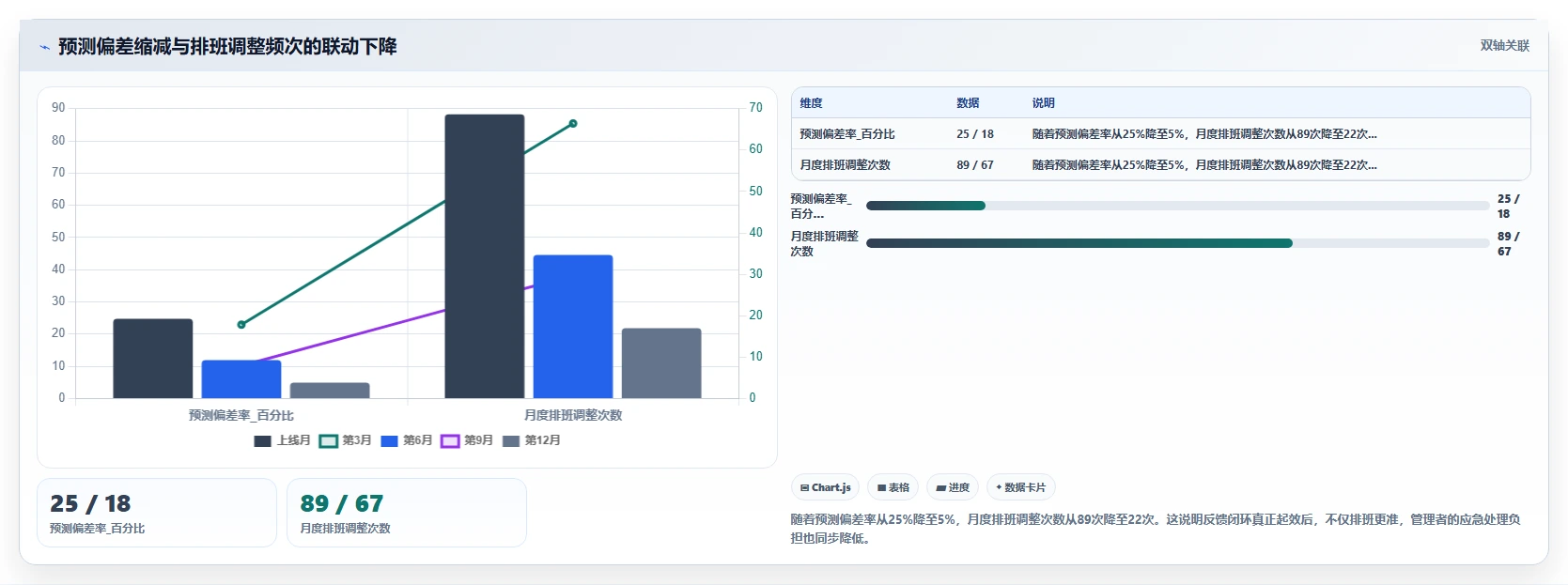Click the 月度排班调整次数 table row cell
This screenshot has height=585, width=1568.
(x=845, y=165)
